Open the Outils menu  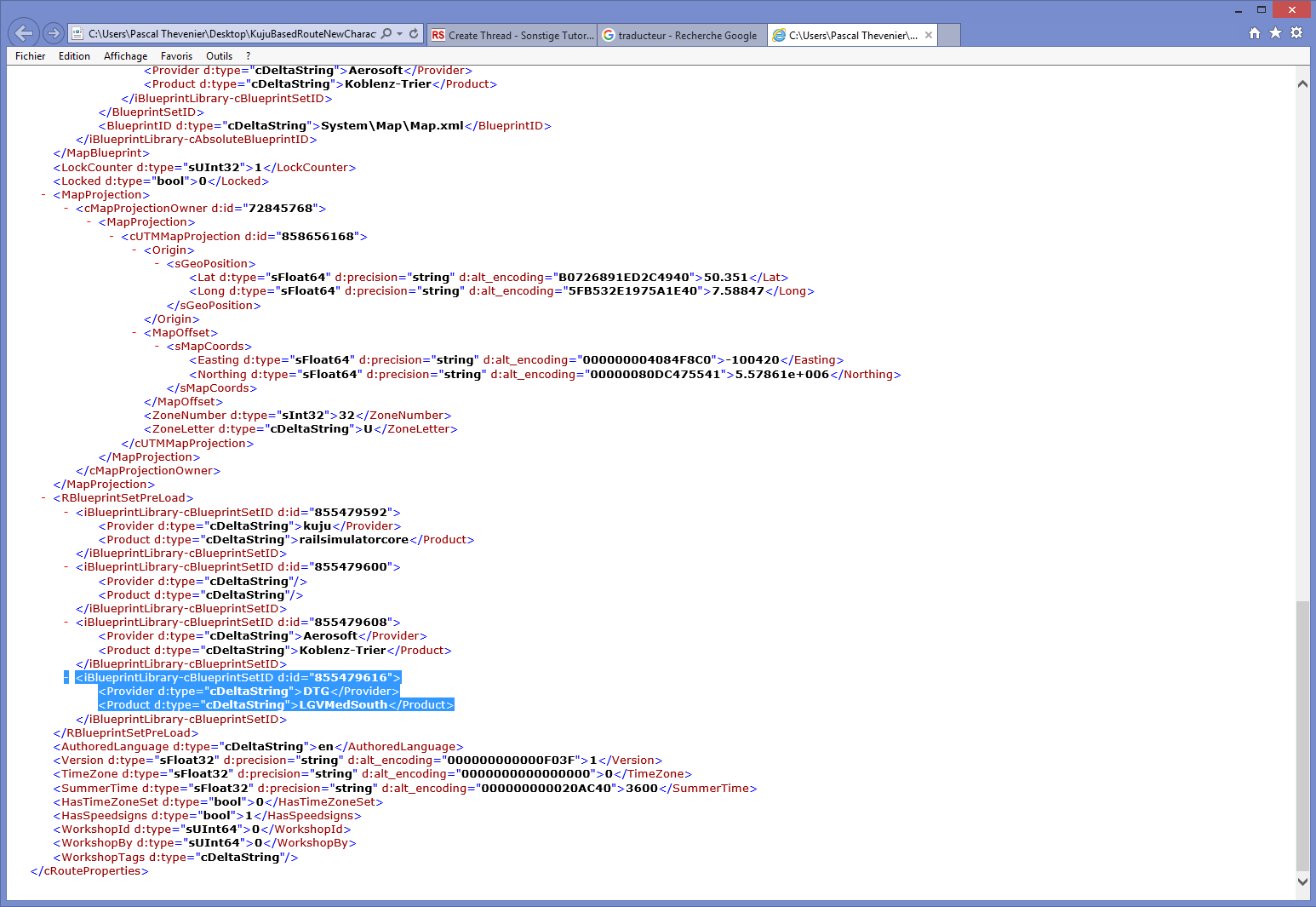(x=219, y=56)
